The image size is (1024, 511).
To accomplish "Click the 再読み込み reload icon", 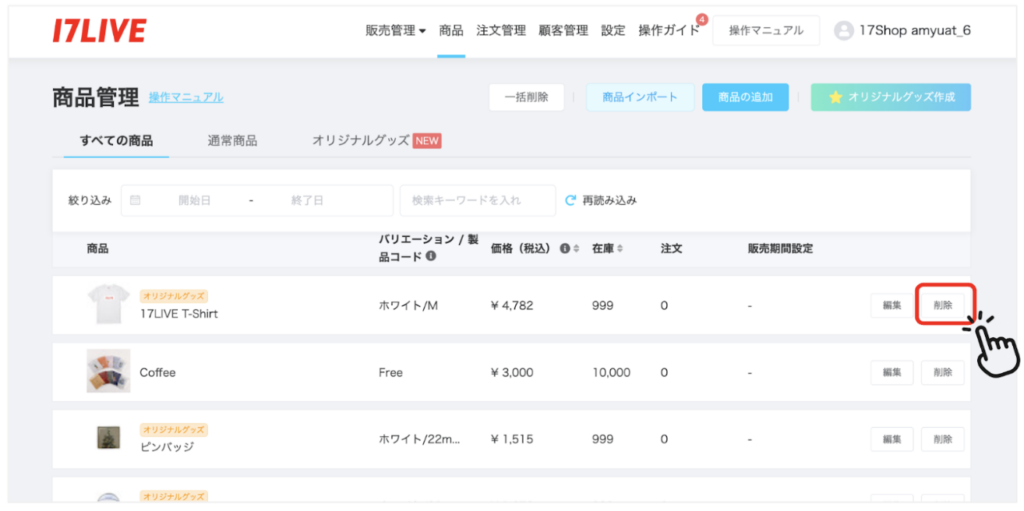I will coord(571,201).
